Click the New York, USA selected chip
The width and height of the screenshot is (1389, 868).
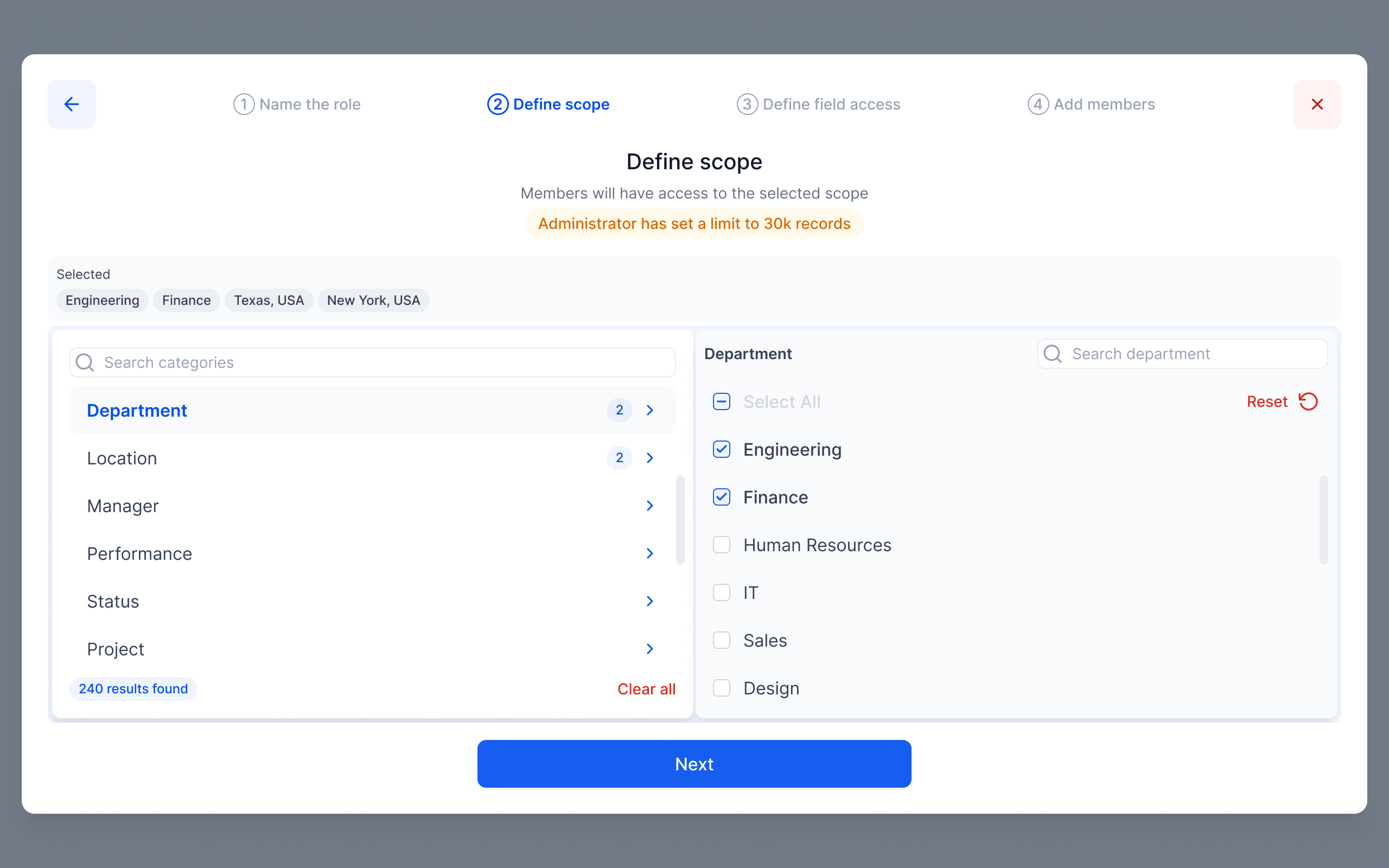[x=374, y=300]
